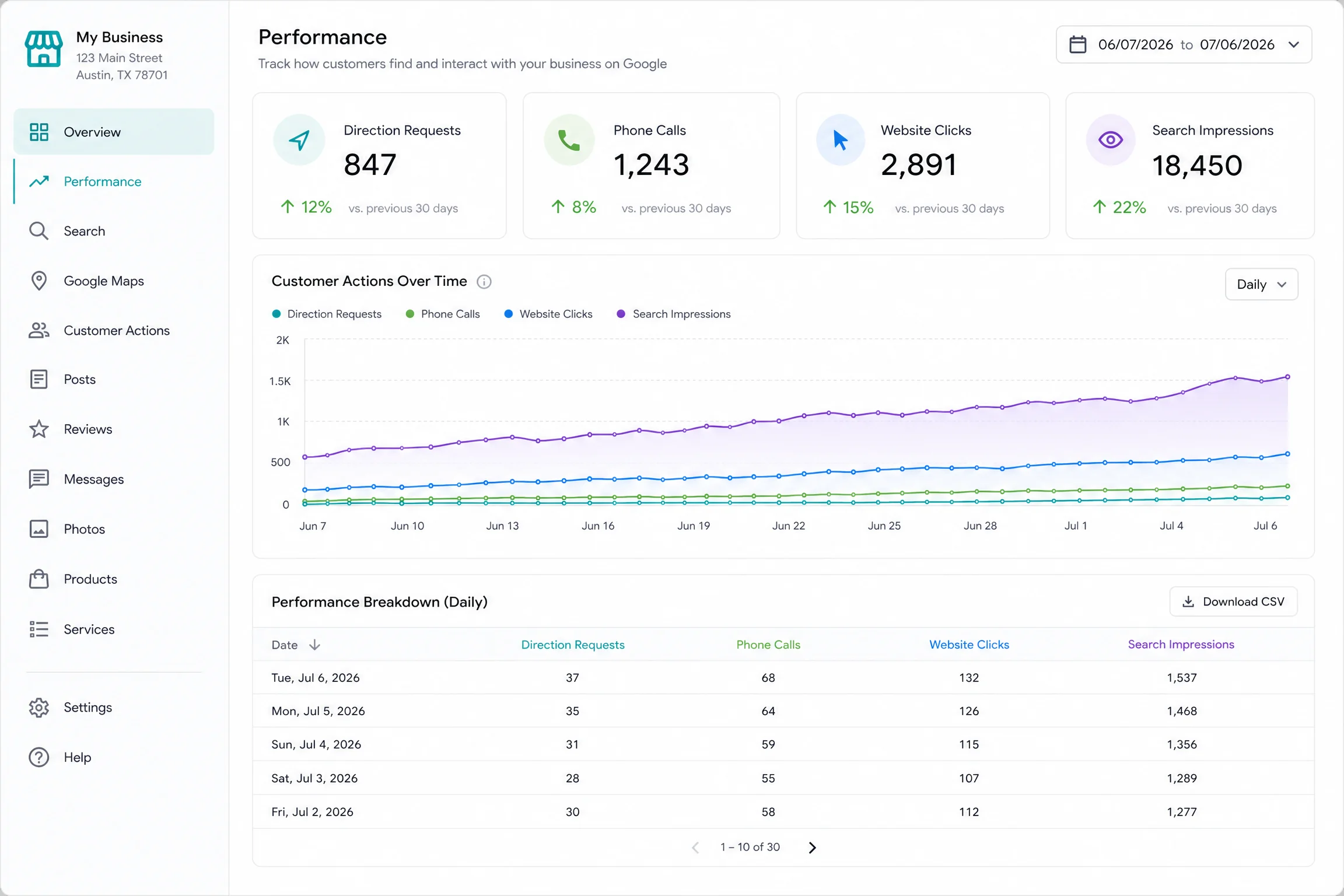Click the 847 Direction Requests total
This screenshot has width=1344, height=896.
(370, 164)
